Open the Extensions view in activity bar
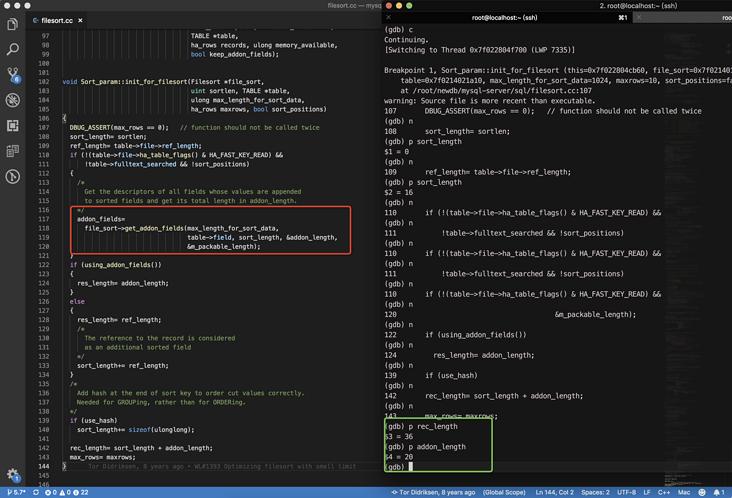 click(12, 126)
